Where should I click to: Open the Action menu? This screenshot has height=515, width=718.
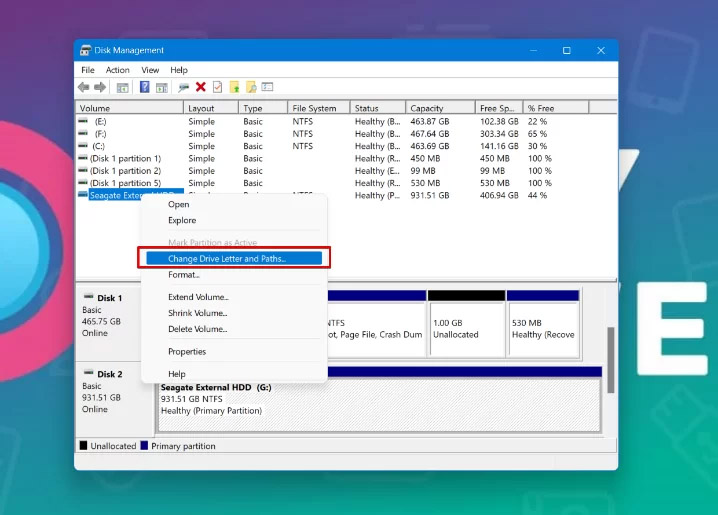117,70
